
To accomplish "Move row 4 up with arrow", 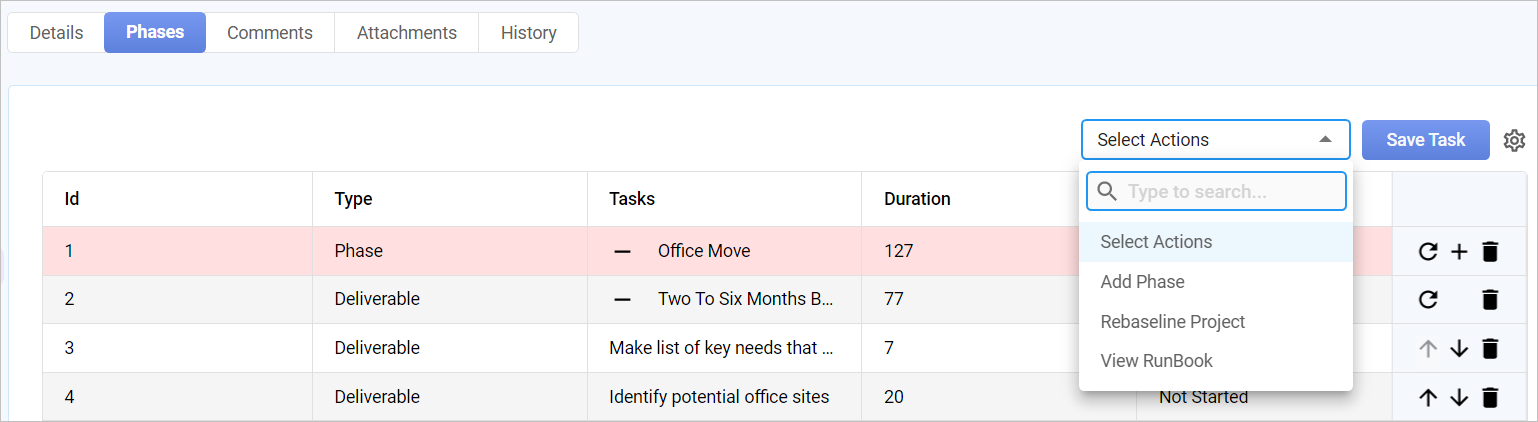I will click(1428, 398).
